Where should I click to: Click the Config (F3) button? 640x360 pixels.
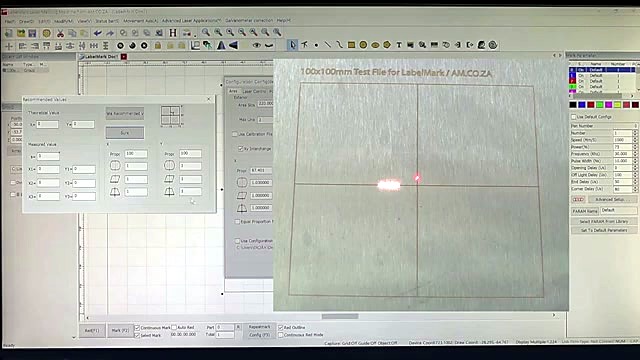point(260,335)
